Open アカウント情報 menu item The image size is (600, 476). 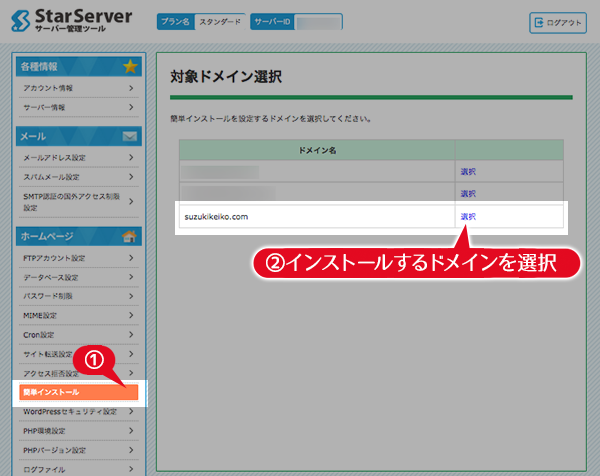coord(78,88)
